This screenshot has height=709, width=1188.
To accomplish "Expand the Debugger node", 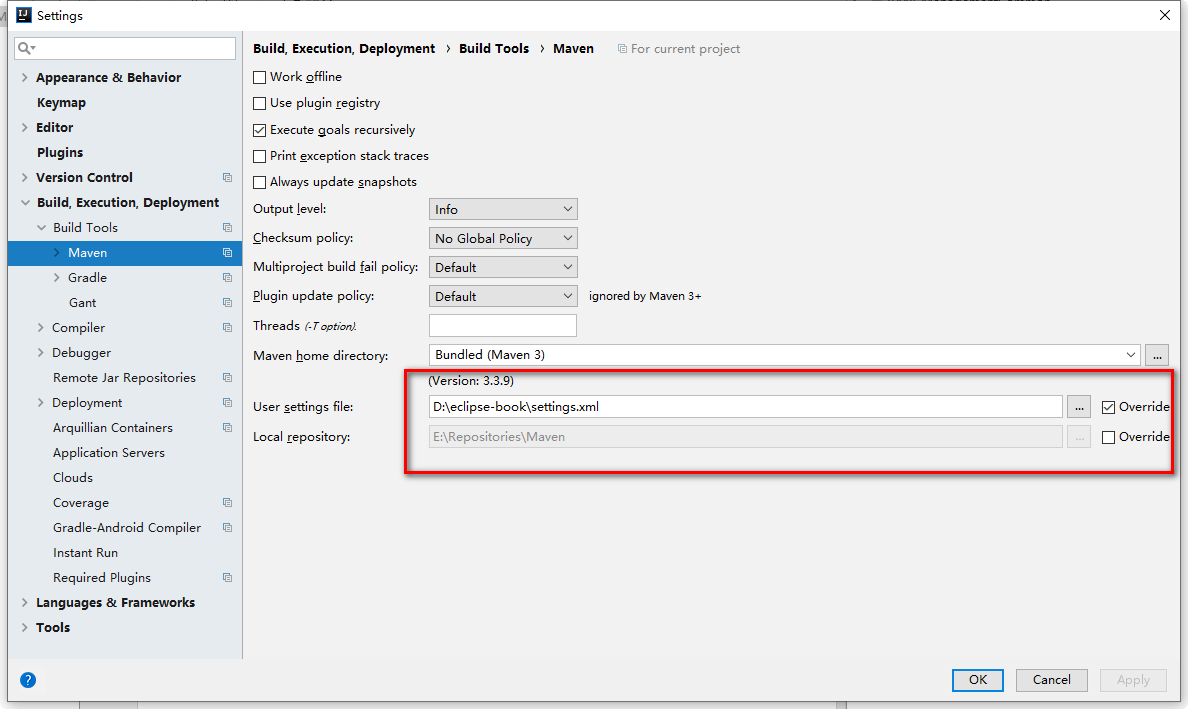I will click(40, 352).
